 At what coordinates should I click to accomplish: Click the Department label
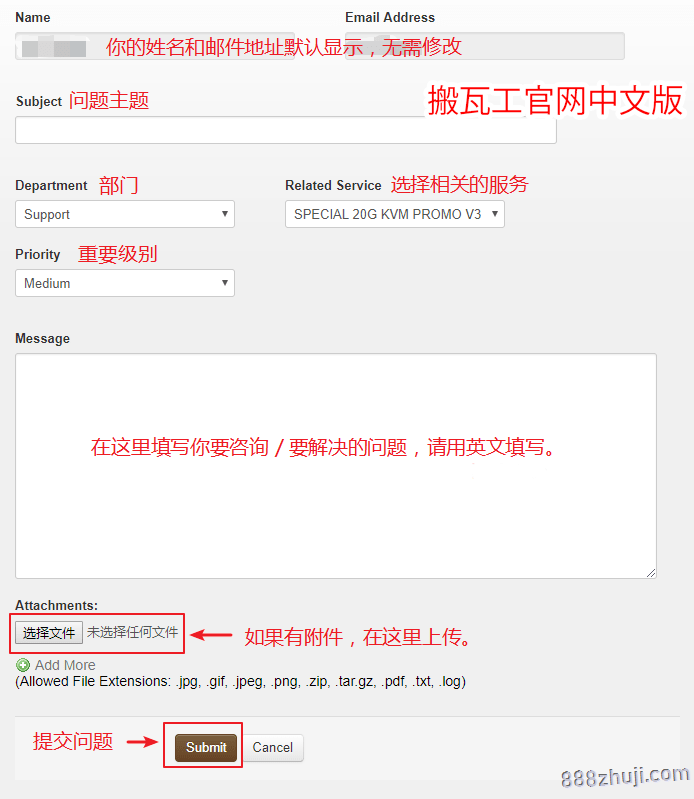point(51,185)
